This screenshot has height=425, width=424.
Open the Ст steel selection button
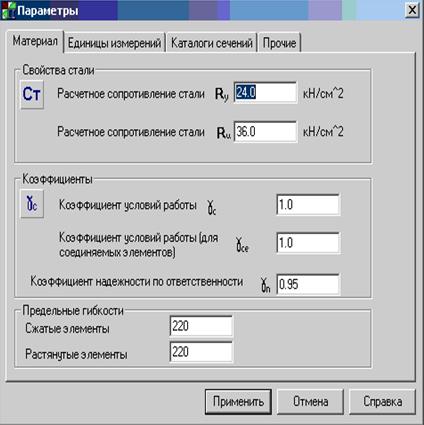point(32,94)
